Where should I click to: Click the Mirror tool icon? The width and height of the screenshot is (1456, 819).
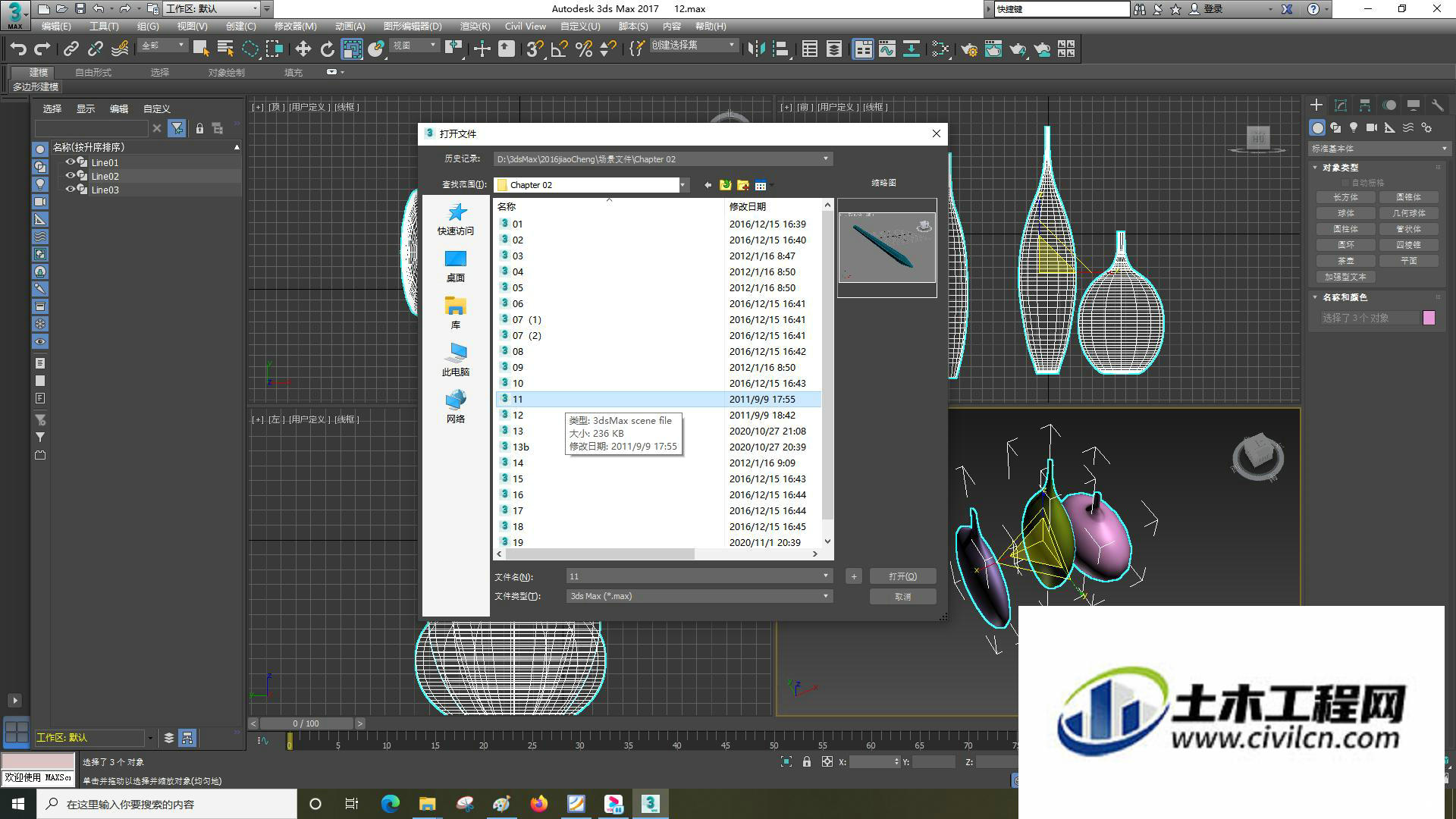[756, 49]
